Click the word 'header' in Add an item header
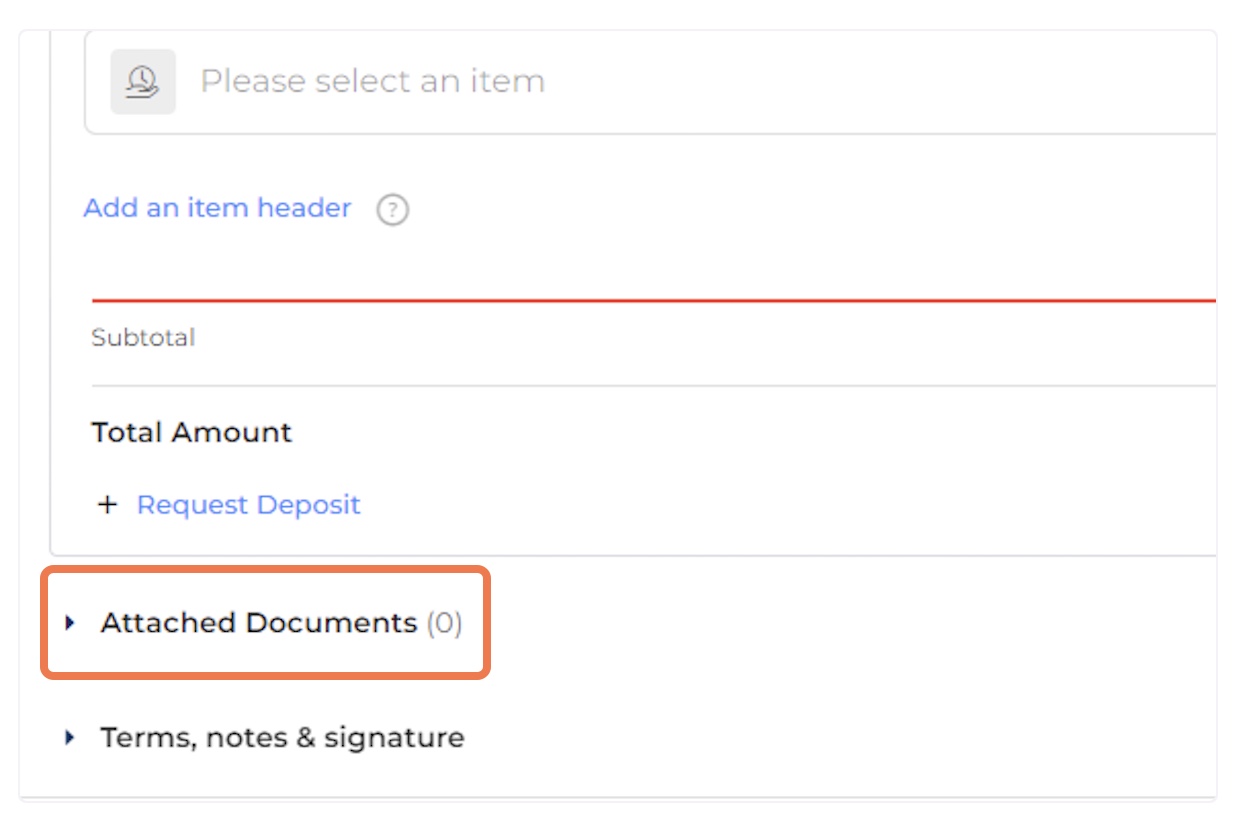Image resolution: width=1236 pixels, height=814 pixels. [305, 208]
